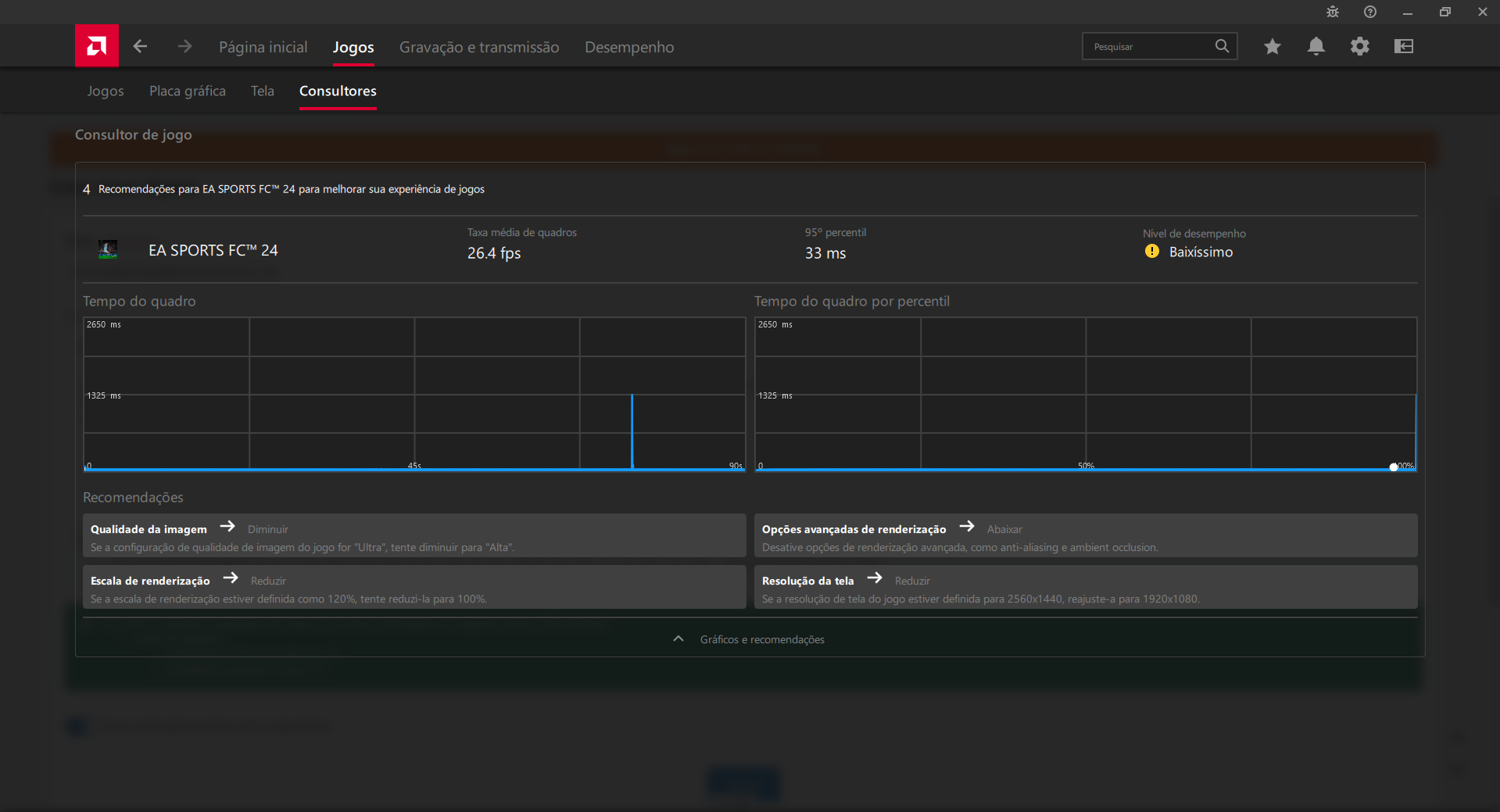Go back with the left arrow
1500x812 pixels.
(140, 47)
